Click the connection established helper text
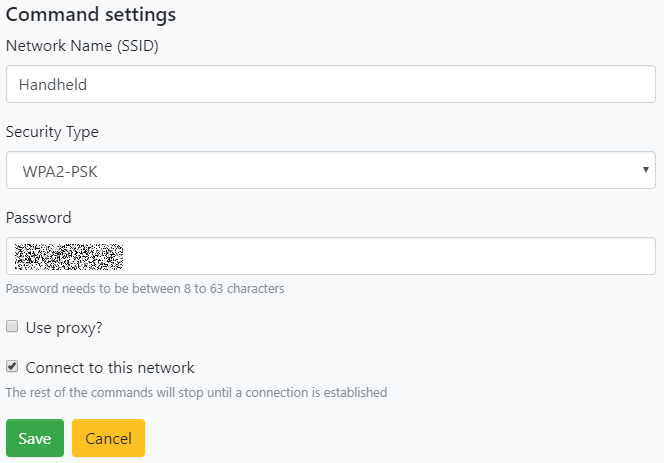The image size is (664, 463). (x=196, y=392)
